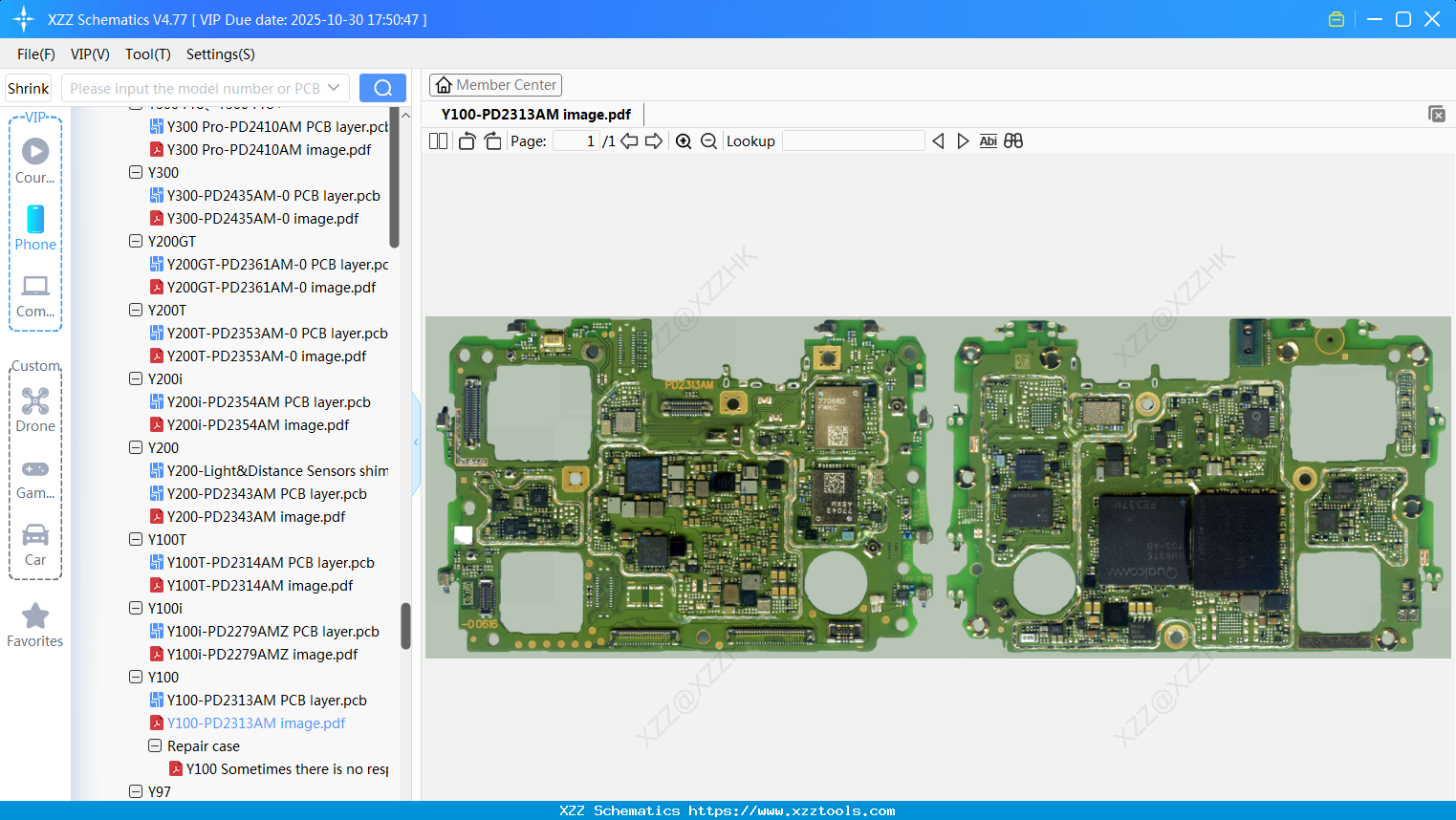Activate the Shrink sidebar toggle
This screenshot has width=1456, height=820.
(x=27, y=87)
